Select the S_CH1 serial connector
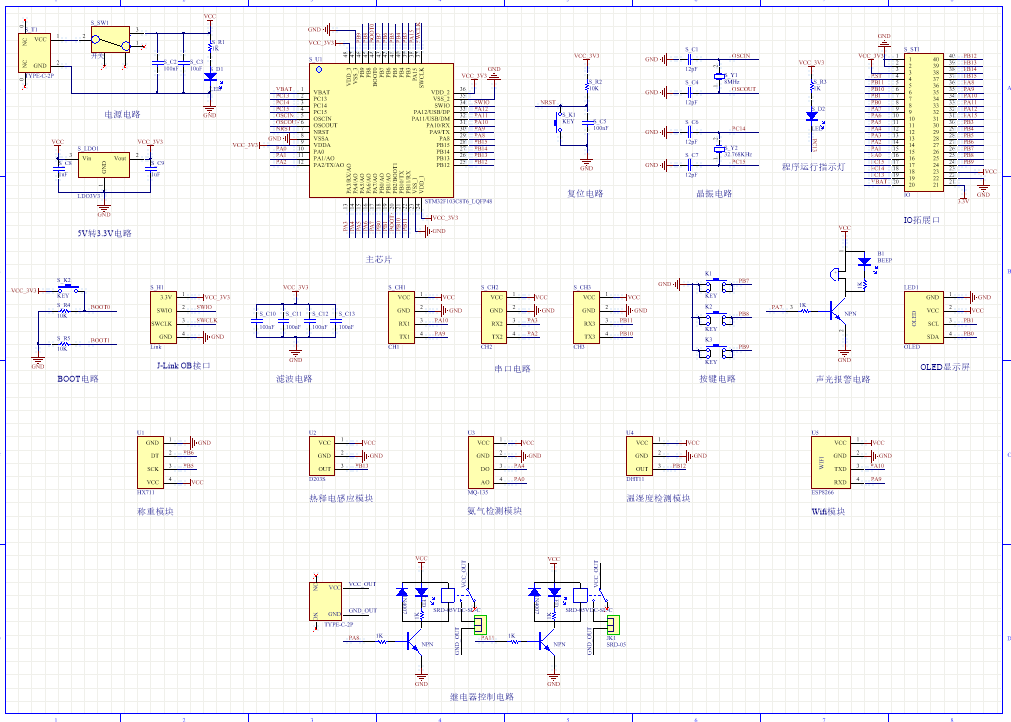Image resolution: width=1011 pixels, height=722 pixels. (401, 317)
